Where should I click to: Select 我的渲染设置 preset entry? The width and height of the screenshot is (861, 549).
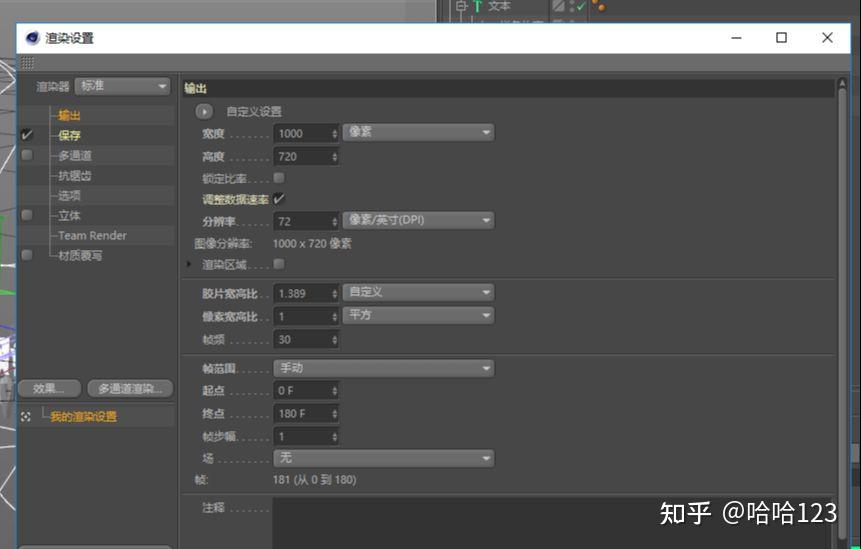click(83, 417)
